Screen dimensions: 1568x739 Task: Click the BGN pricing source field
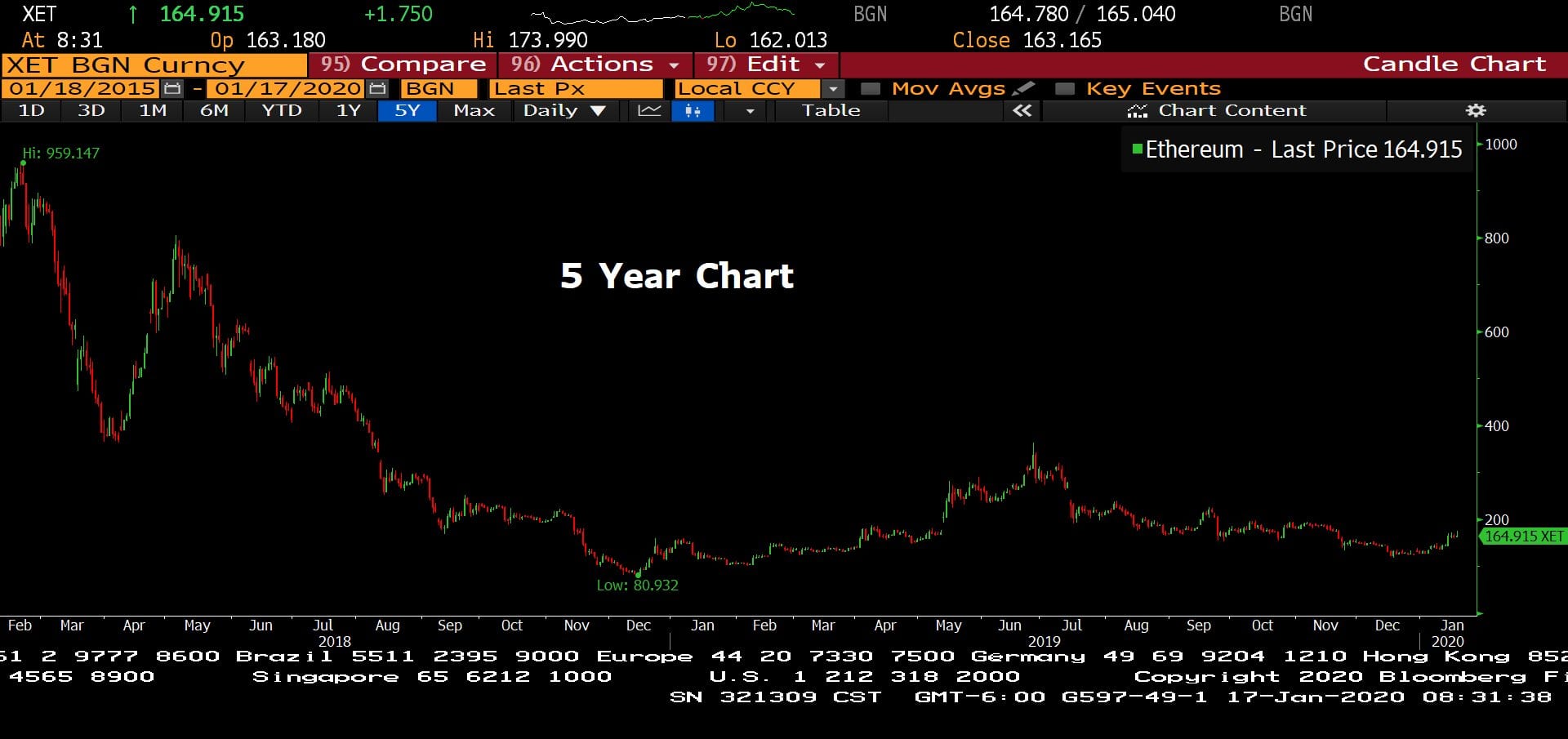[x=439, y=88]
